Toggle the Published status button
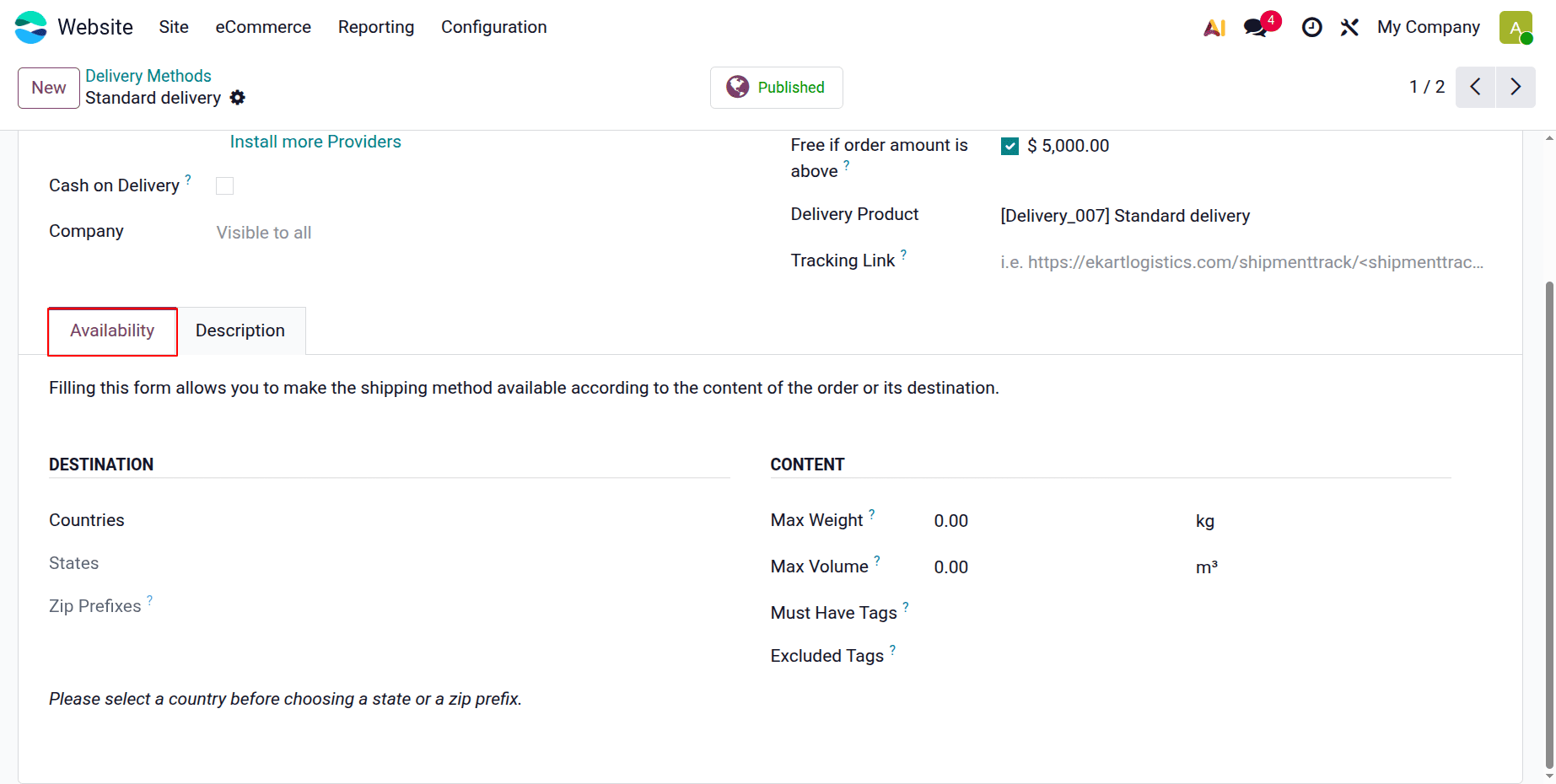 tap(776, 88)
